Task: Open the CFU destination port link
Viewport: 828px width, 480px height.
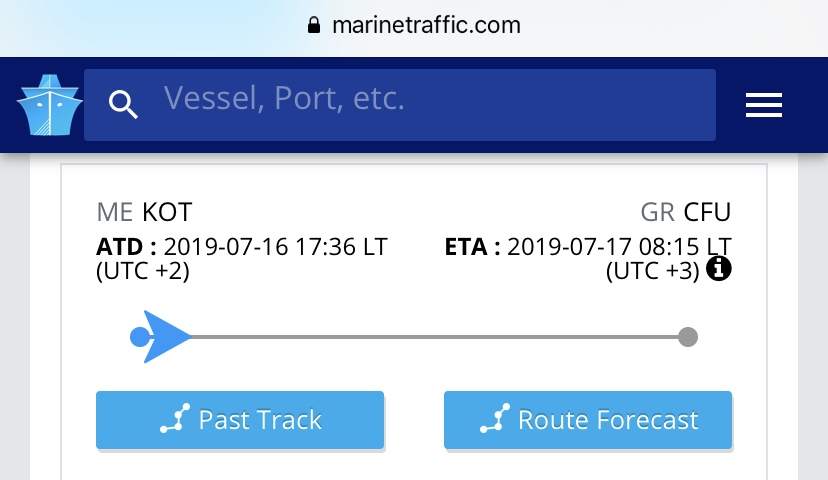Action: click(x=707, y=212)
